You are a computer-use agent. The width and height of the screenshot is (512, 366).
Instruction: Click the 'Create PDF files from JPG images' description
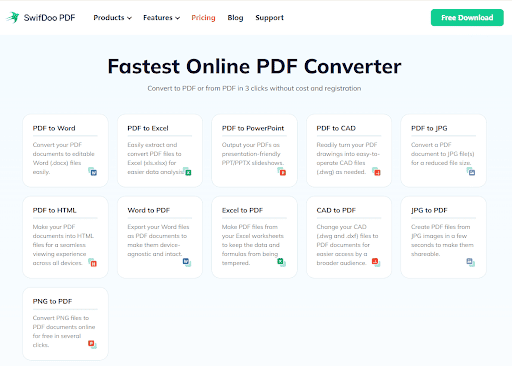442,240
